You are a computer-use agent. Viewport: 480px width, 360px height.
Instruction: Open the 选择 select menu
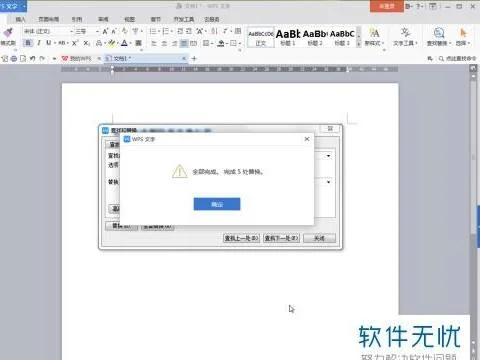(463, 37)
